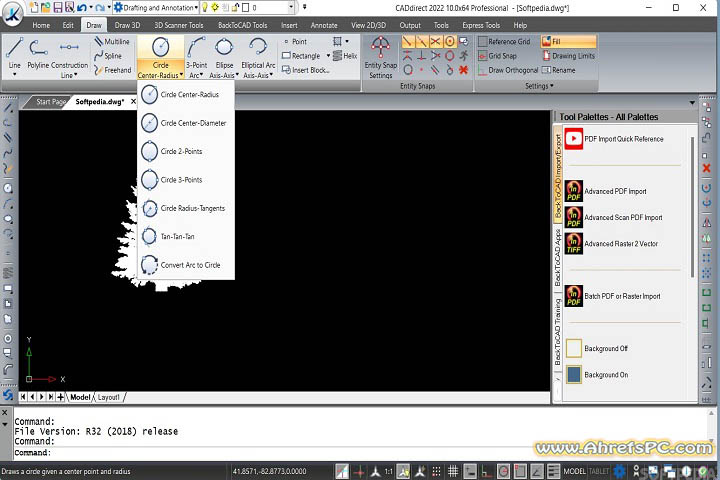Select the Rectangle tool
Image resolution: width=720 pixels, height=480 pixels.
(301, 56)
